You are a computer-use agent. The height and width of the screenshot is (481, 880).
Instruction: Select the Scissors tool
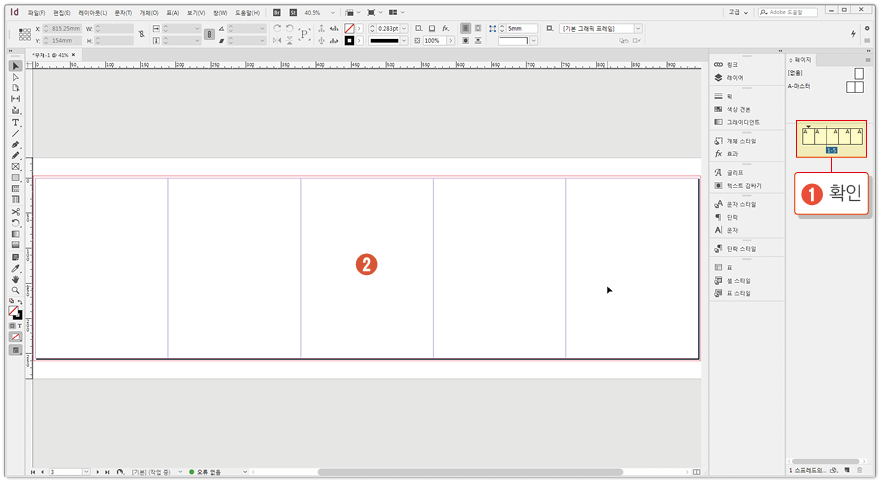(x=16, y=212)
